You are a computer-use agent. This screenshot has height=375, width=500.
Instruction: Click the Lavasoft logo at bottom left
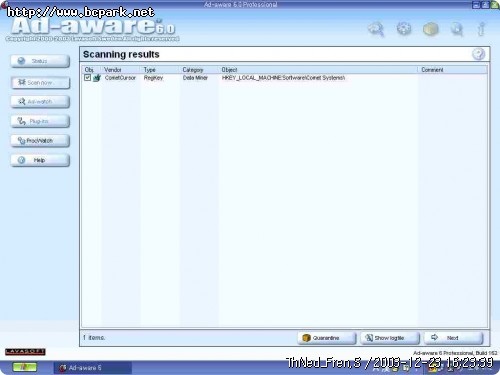[25, 352]
